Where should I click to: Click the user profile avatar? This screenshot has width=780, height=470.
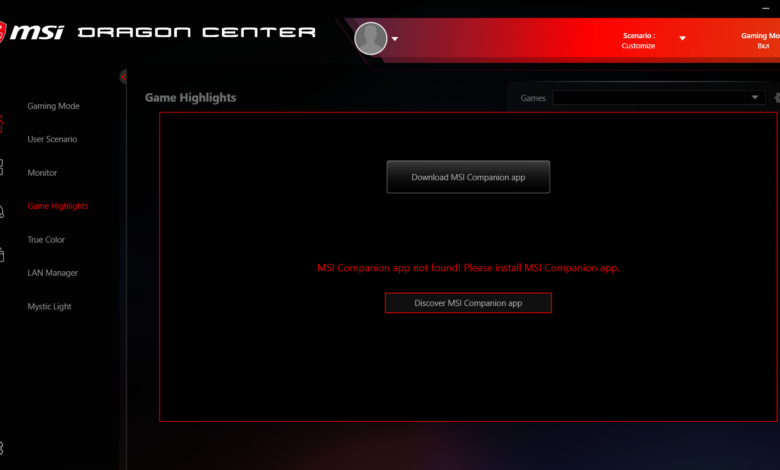371,38
